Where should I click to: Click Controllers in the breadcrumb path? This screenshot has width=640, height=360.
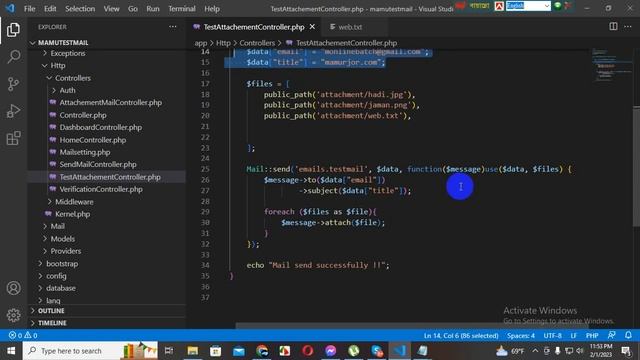pos(257,43)
